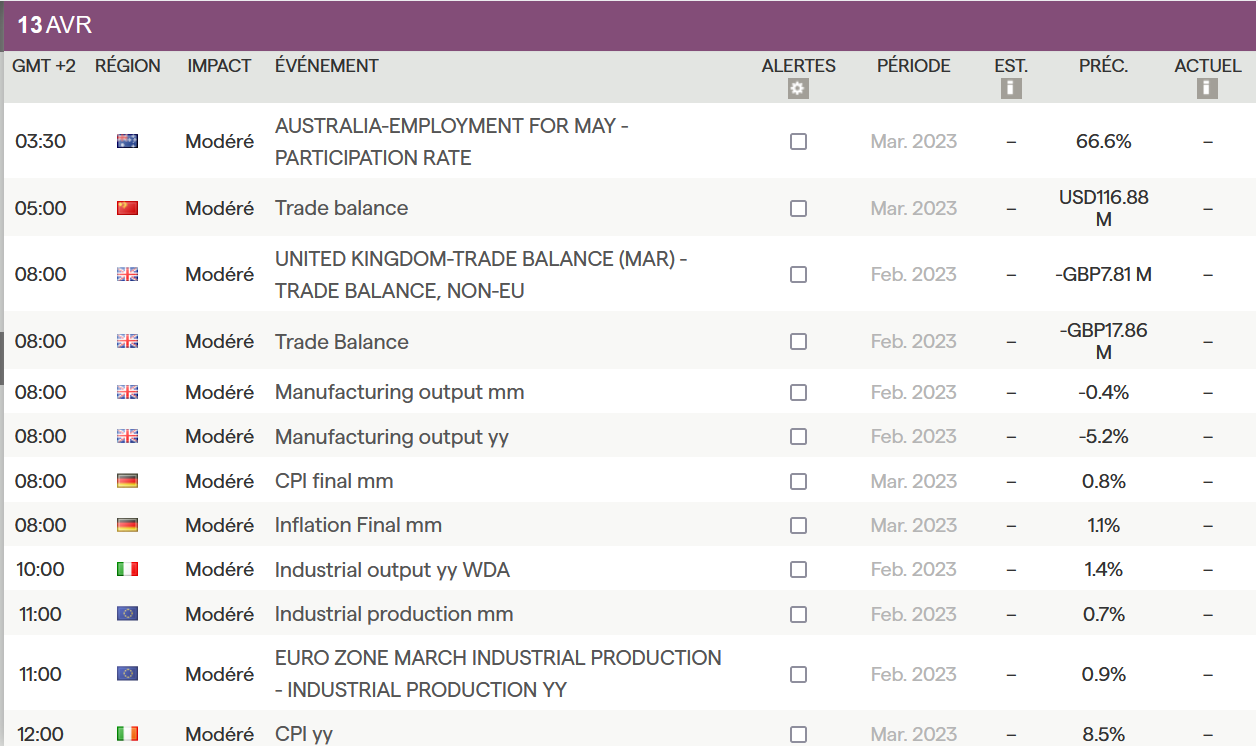Click the ACTUEL info icon
Screen dimensions: 1258x746
click(x=1207, y=89)
